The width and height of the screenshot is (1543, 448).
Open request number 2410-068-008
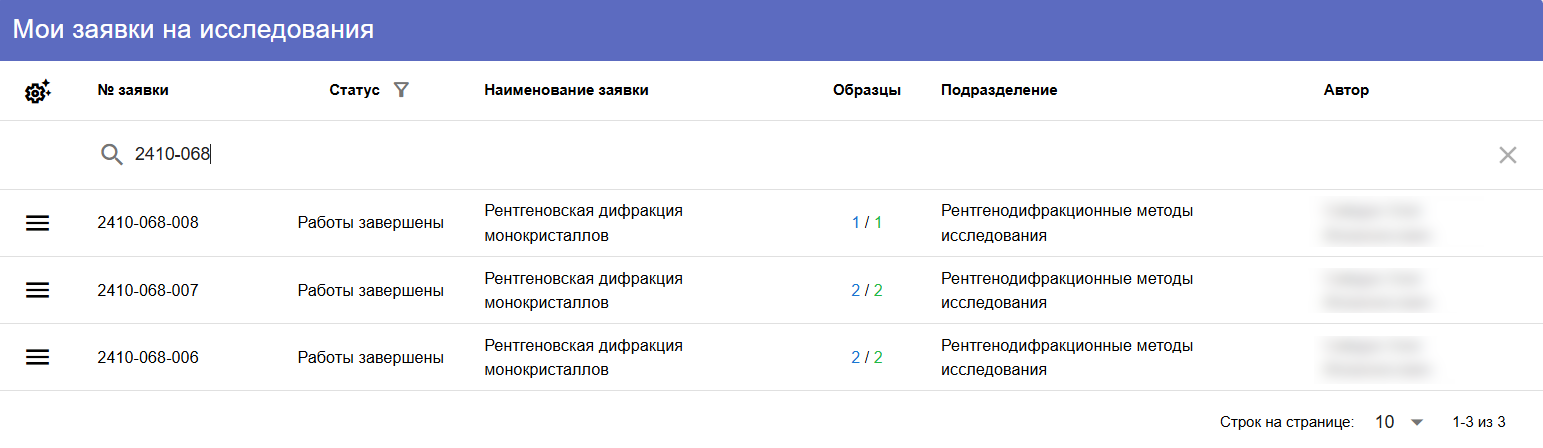148,223
